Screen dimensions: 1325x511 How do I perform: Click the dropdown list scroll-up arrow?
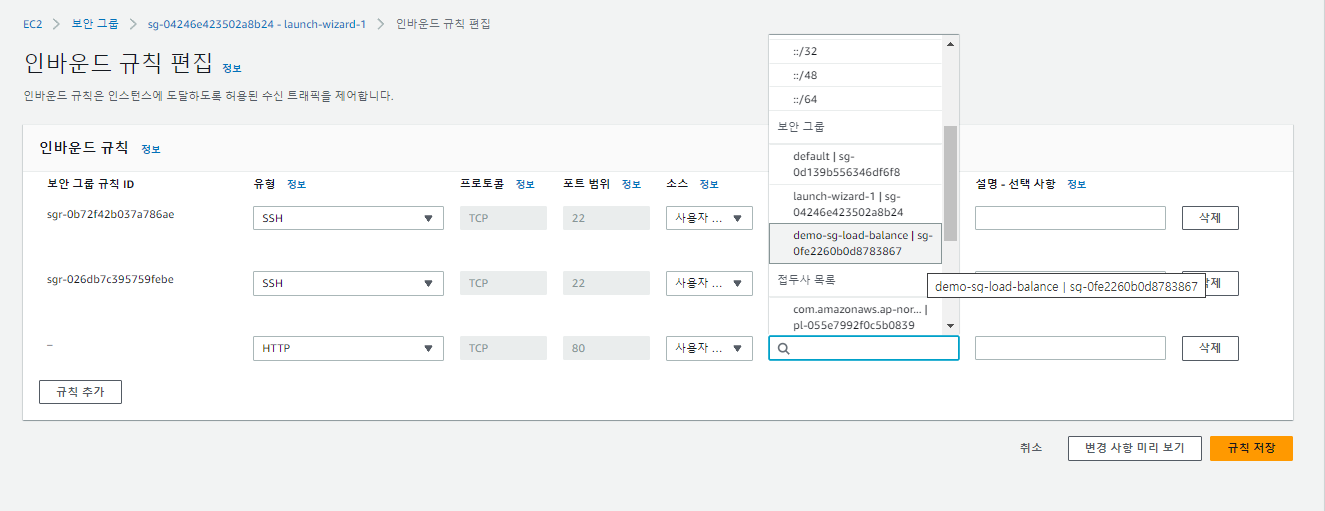click(950, 43)
